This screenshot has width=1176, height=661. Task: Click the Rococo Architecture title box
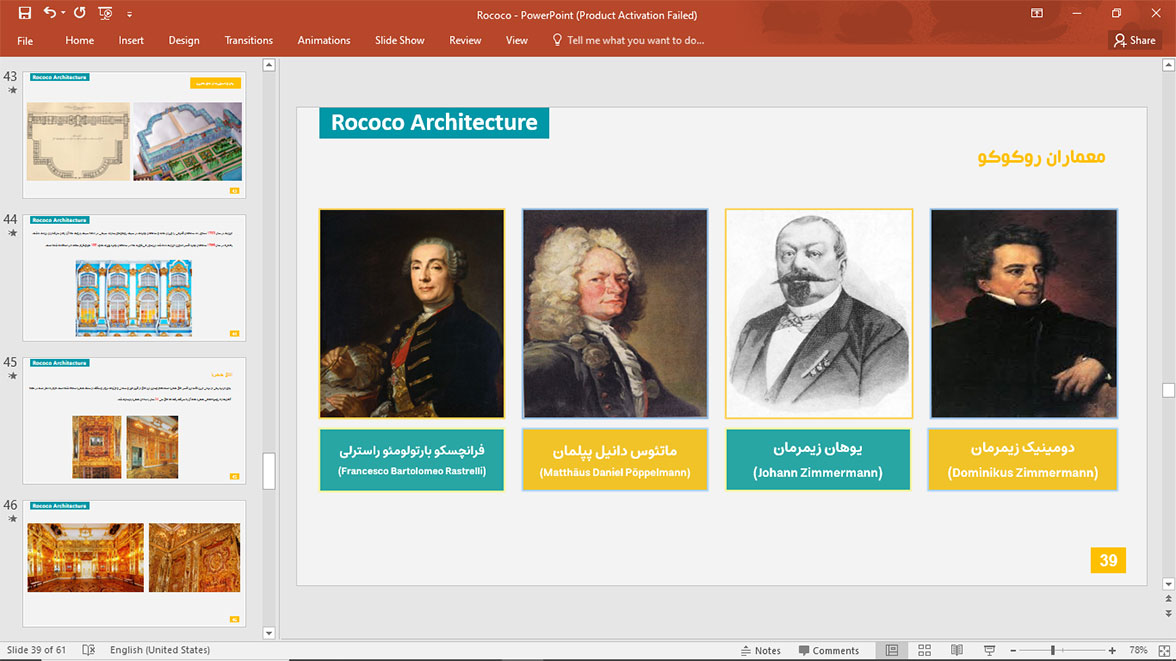tap(434, 122)
